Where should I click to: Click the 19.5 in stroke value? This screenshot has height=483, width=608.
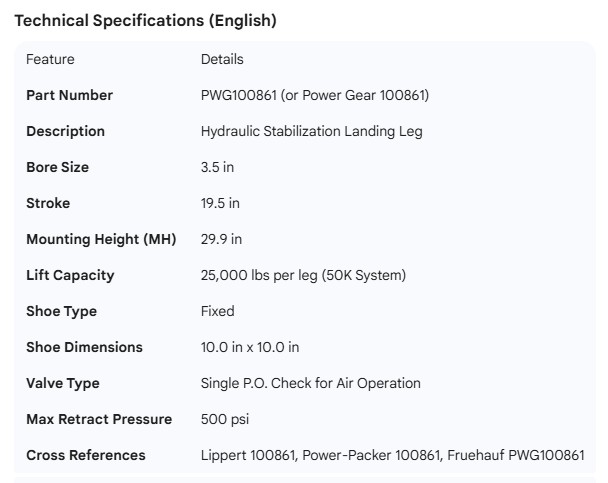coord(220,203)
